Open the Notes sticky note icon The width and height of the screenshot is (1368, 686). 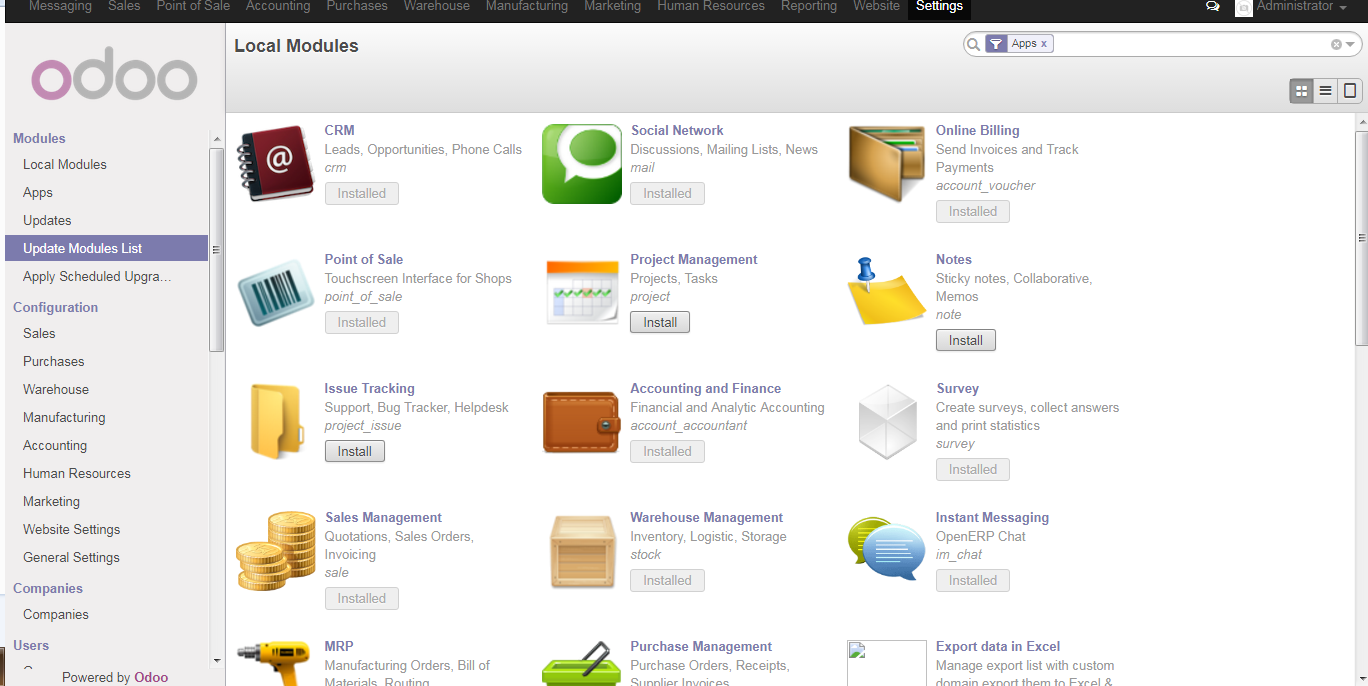(x=886, y=291)
